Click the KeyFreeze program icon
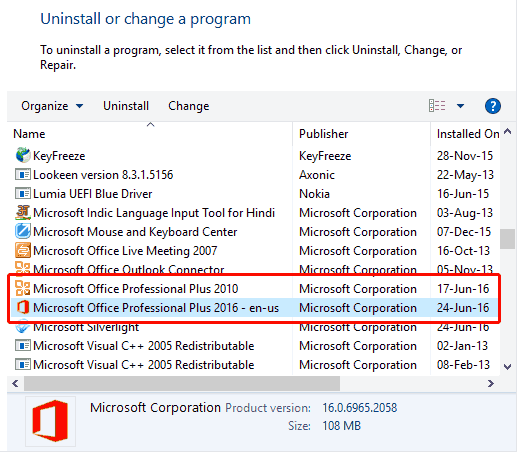The height and width of the screenshot is (452, 517). point(23,155)
